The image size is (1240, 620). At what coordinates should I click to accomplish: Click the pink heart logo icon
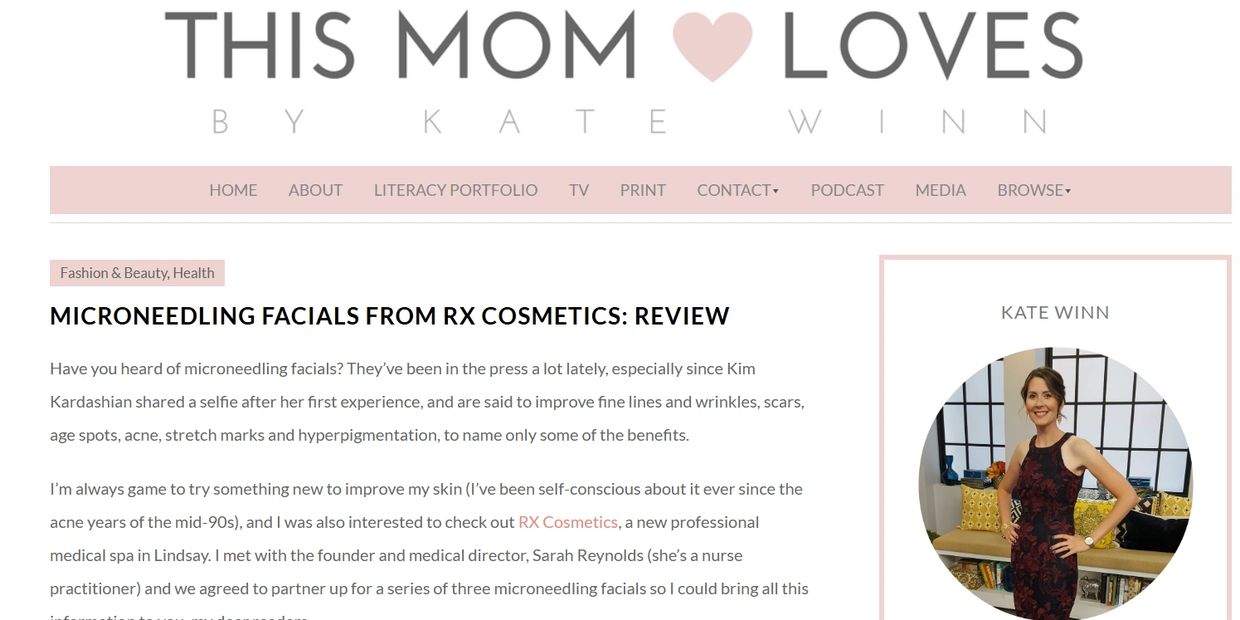tap(711, 46)
